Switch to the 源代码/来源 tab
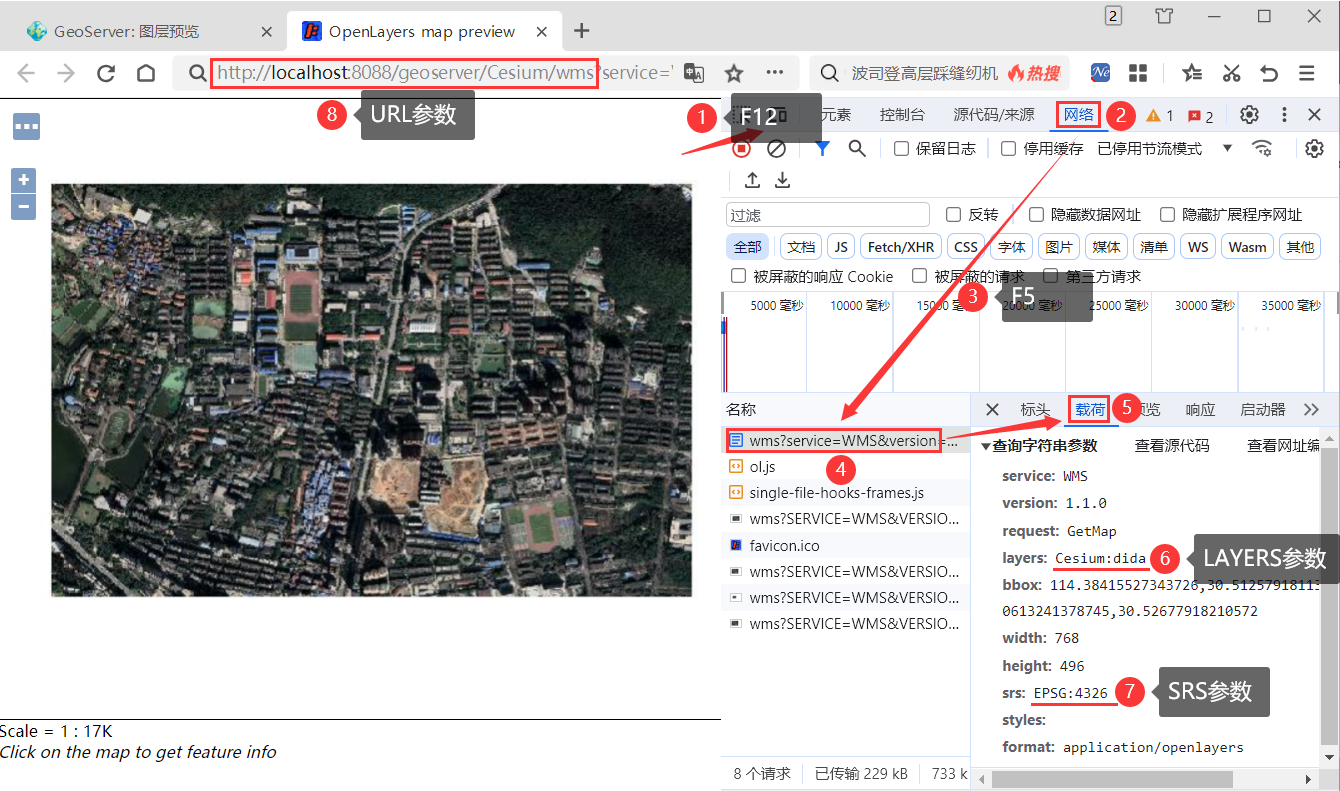The image size is (1340, 791). (x=994, y=115)
